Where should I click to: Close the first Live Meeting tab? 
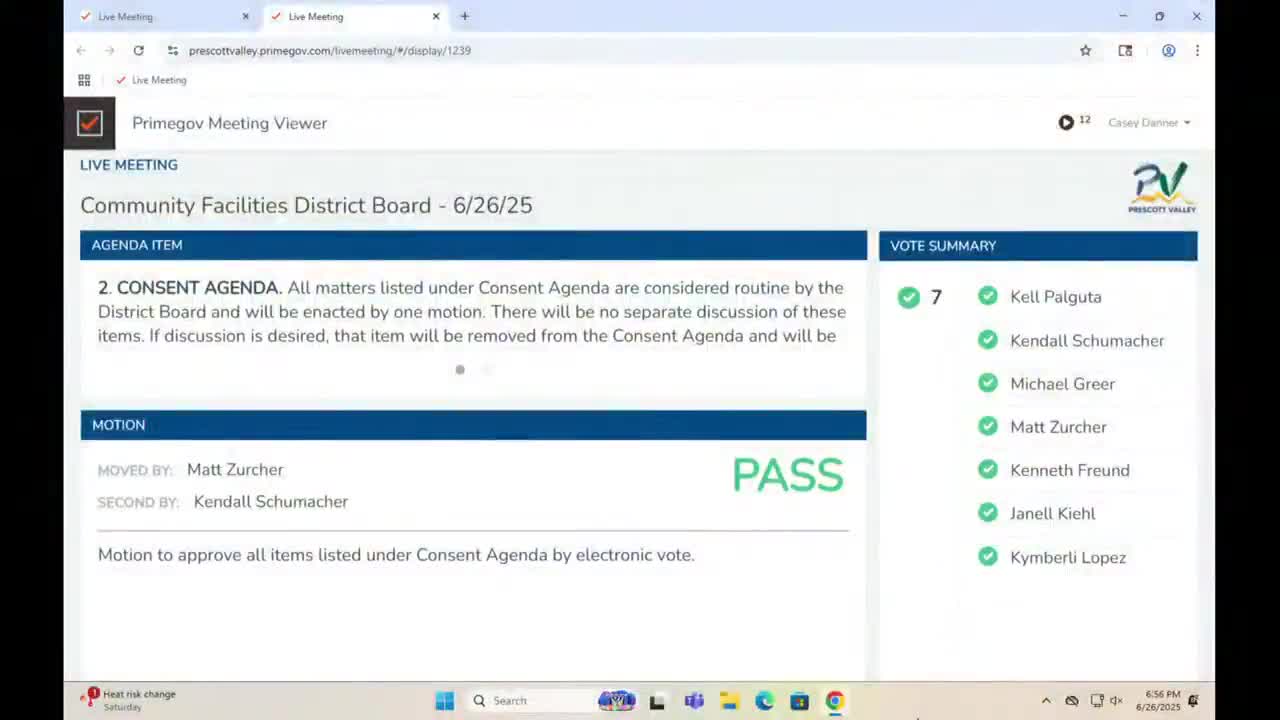coord(245,16)
